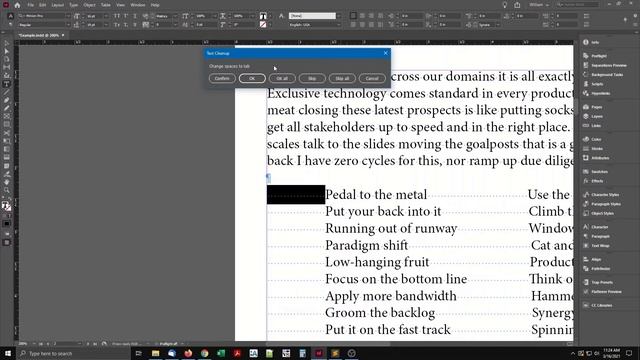Open the Effects panel
The image size is (640, 360).
[x=593, y=181]
